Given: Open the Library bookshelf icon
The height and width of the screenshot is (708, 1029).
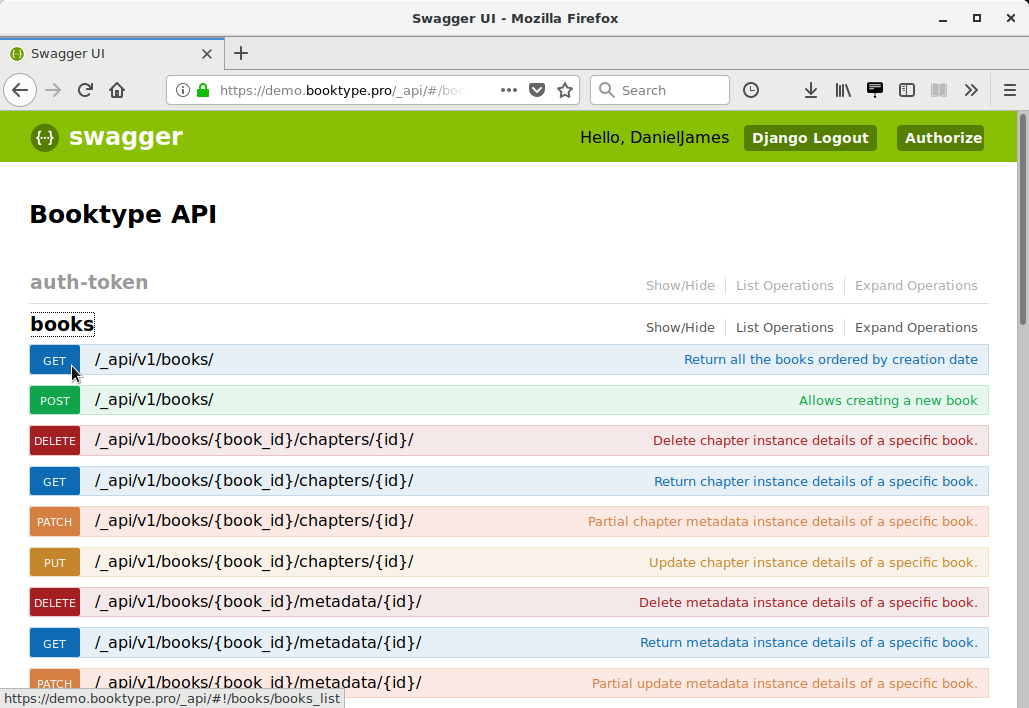Looking at the screenshot, I should [x=843, y=90].
